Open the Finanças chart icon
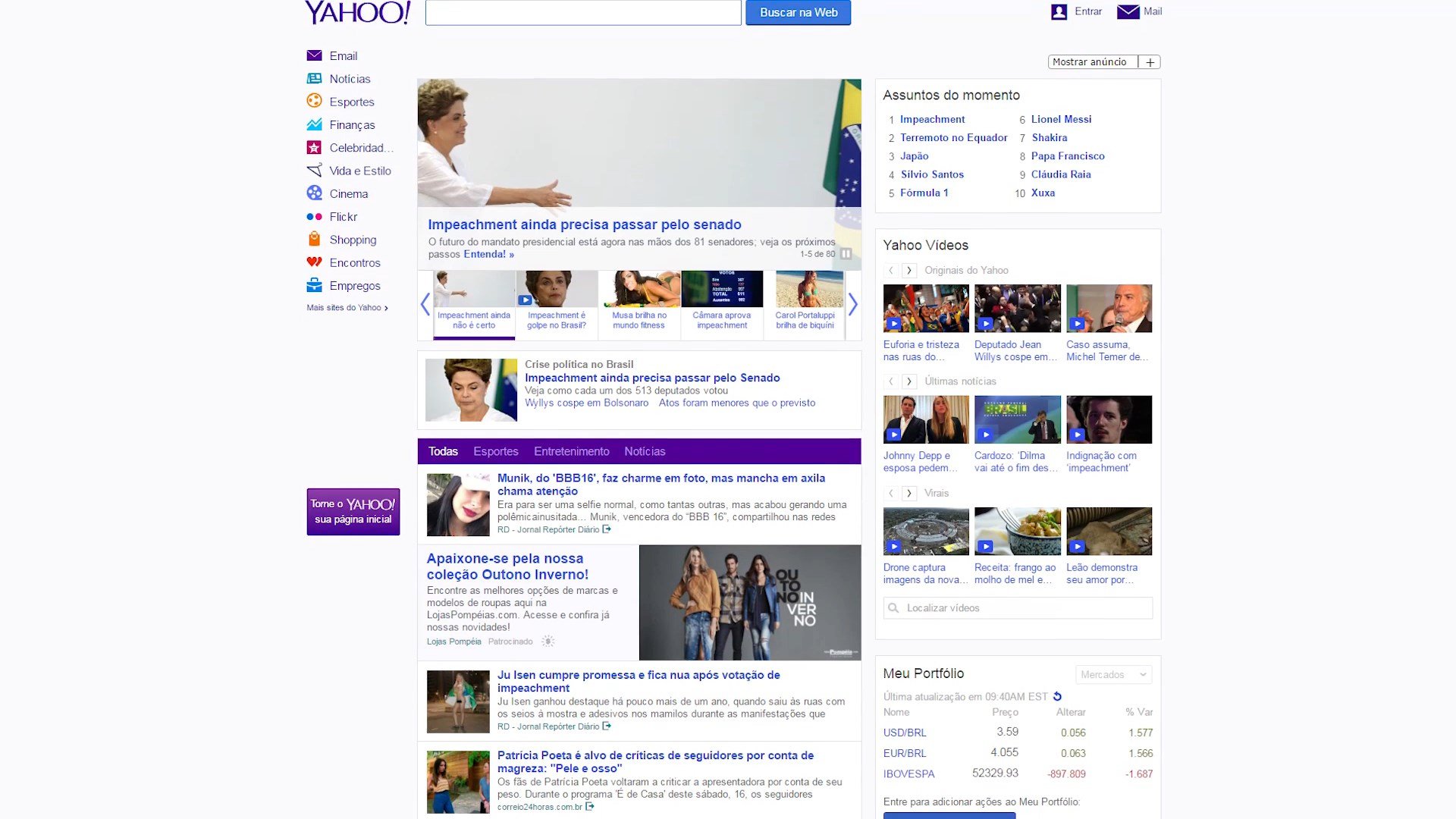 tap(314, 124)
